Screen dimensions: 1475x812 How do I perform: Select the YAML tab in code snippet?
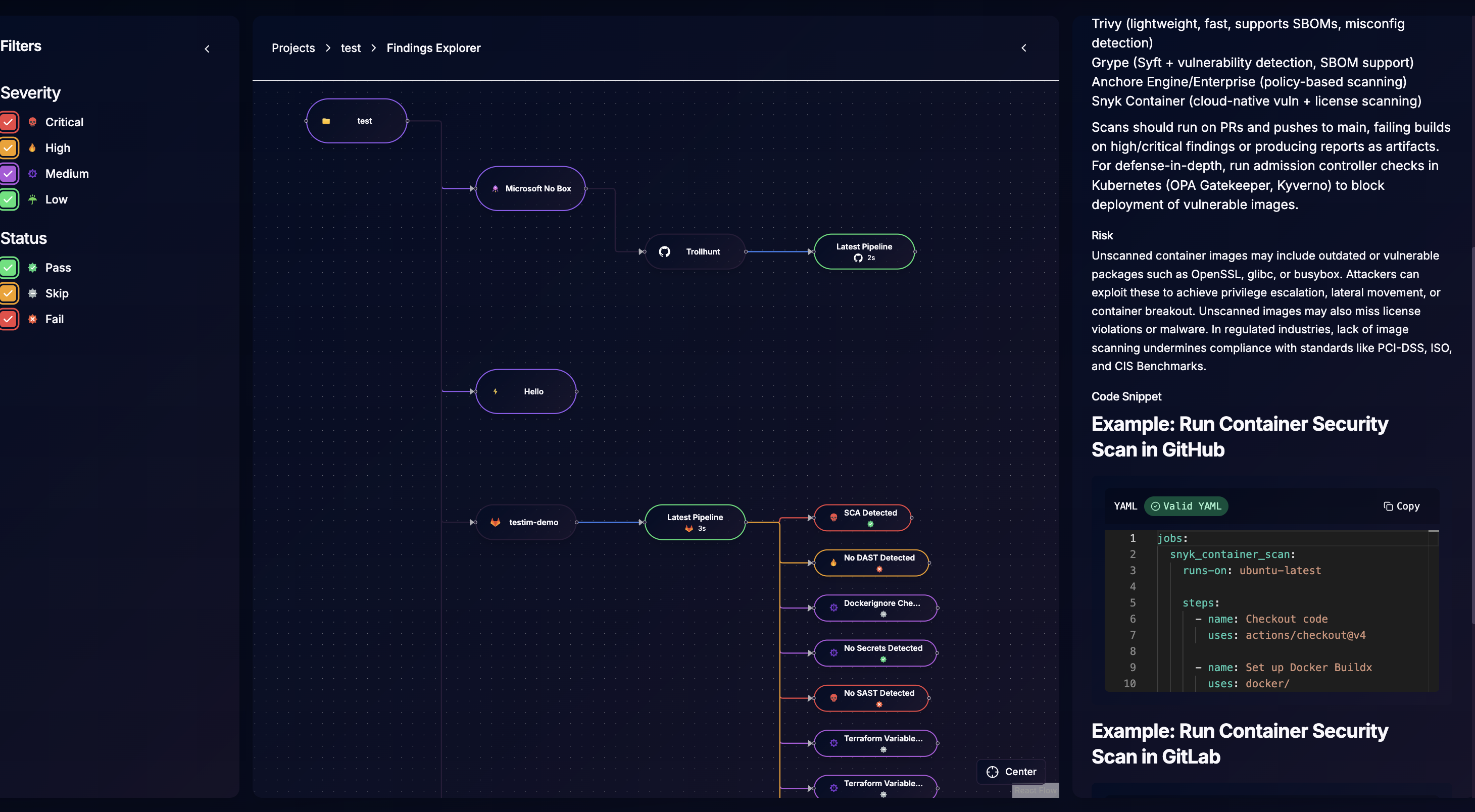(x=1124, y=506)
